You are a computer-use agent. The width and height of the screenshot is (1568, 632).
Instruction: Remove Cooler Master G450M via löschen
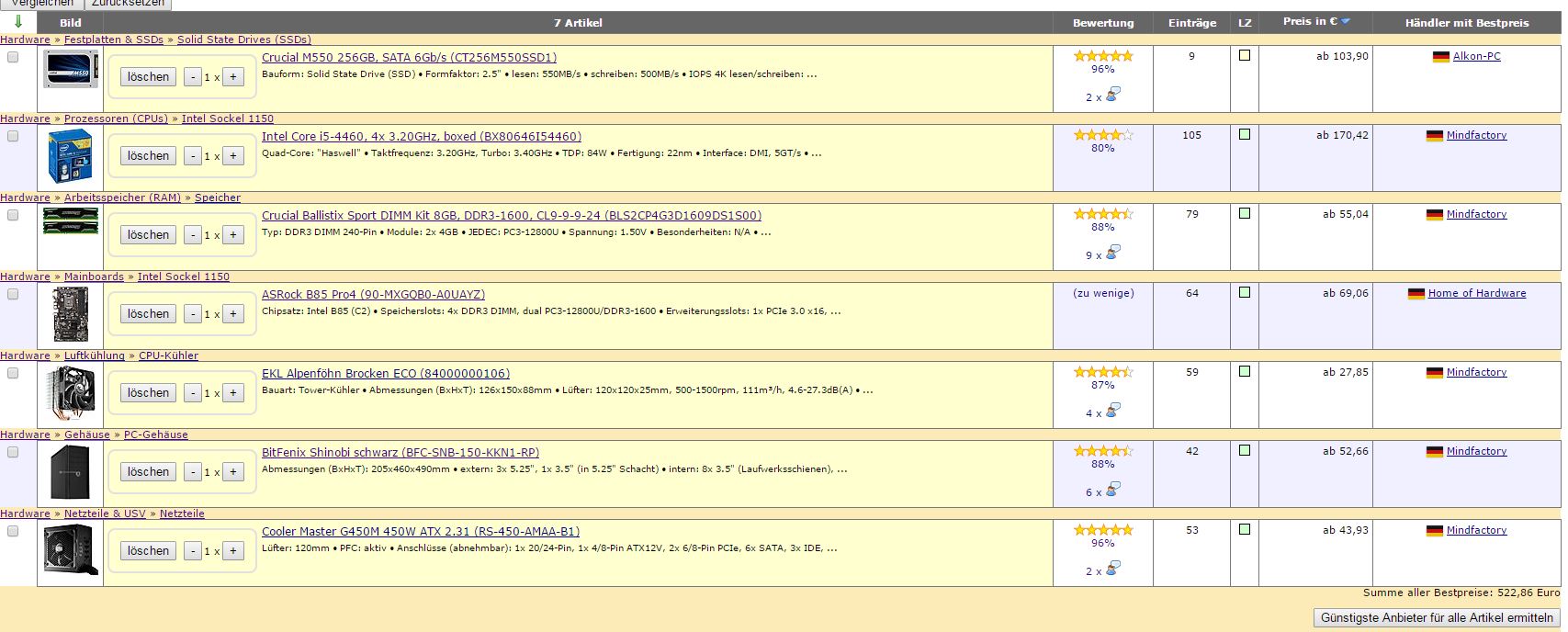(x=148, y=551)
